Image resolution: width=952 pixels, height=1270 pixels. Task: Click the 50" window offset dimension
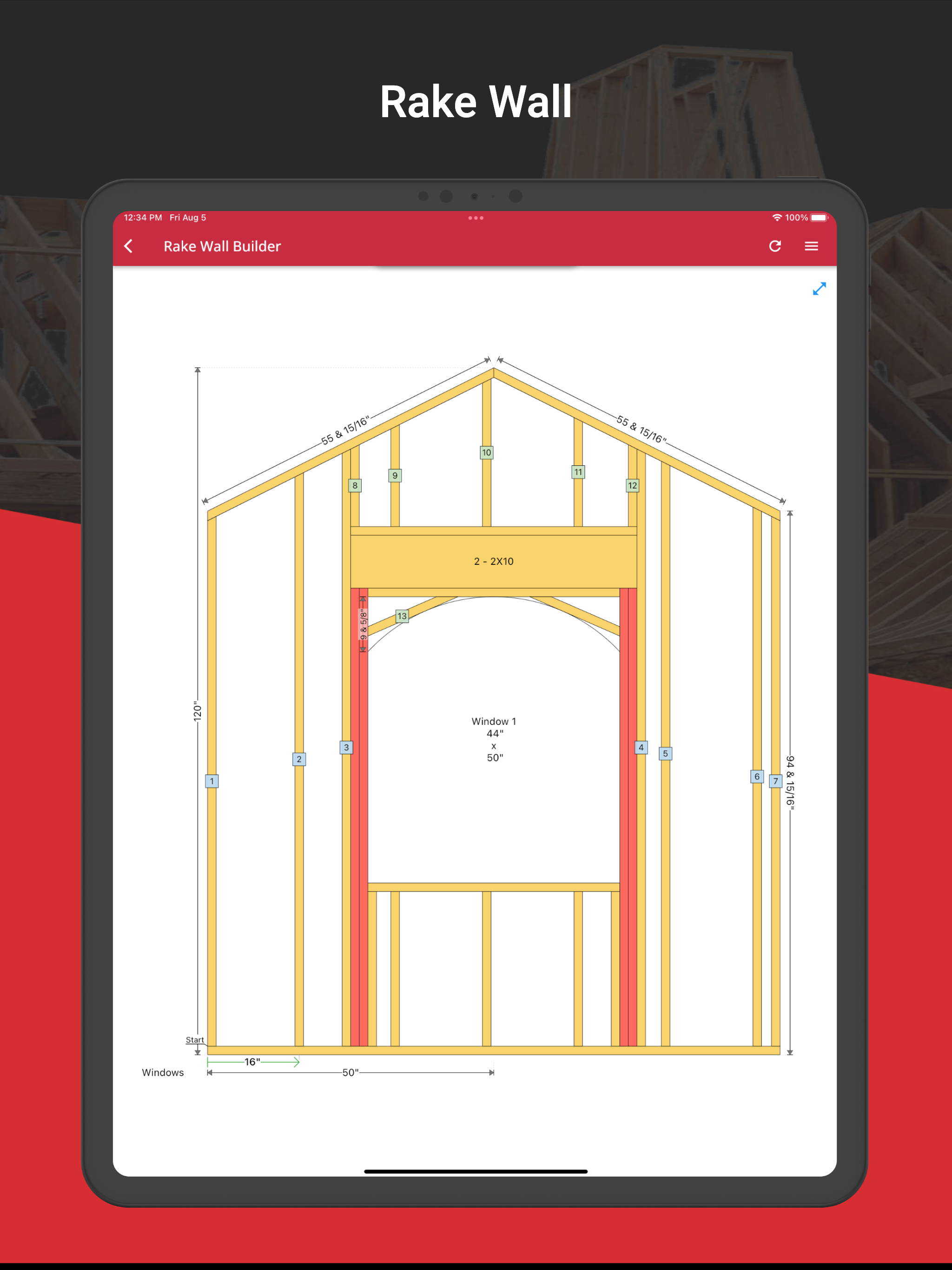point(350,1072)
